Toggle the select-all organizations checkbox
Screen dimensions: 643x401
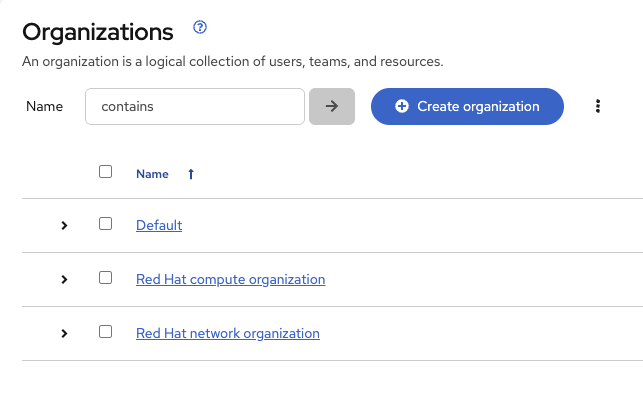point(105,171)
